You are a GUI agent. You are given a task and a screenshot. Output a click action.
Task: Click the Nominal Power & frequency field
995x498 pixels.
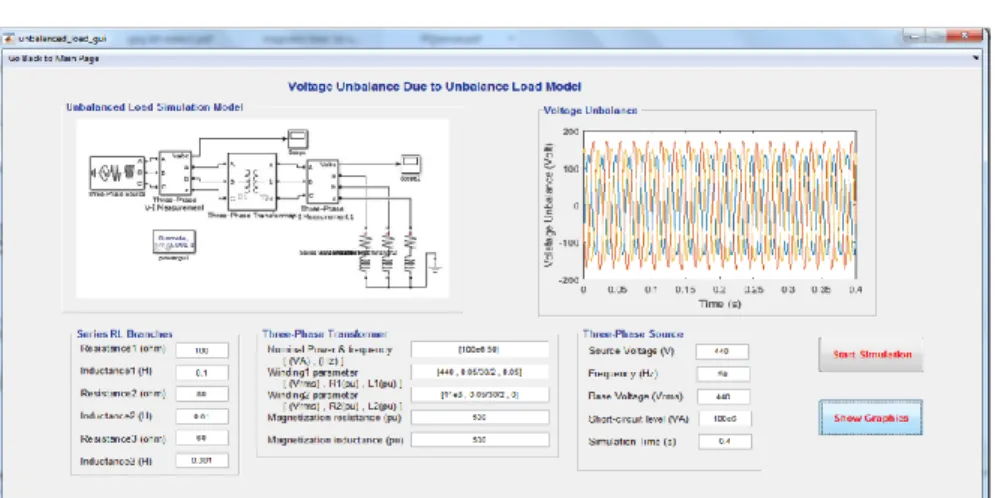pyautogui.click(x=480, y=350)
